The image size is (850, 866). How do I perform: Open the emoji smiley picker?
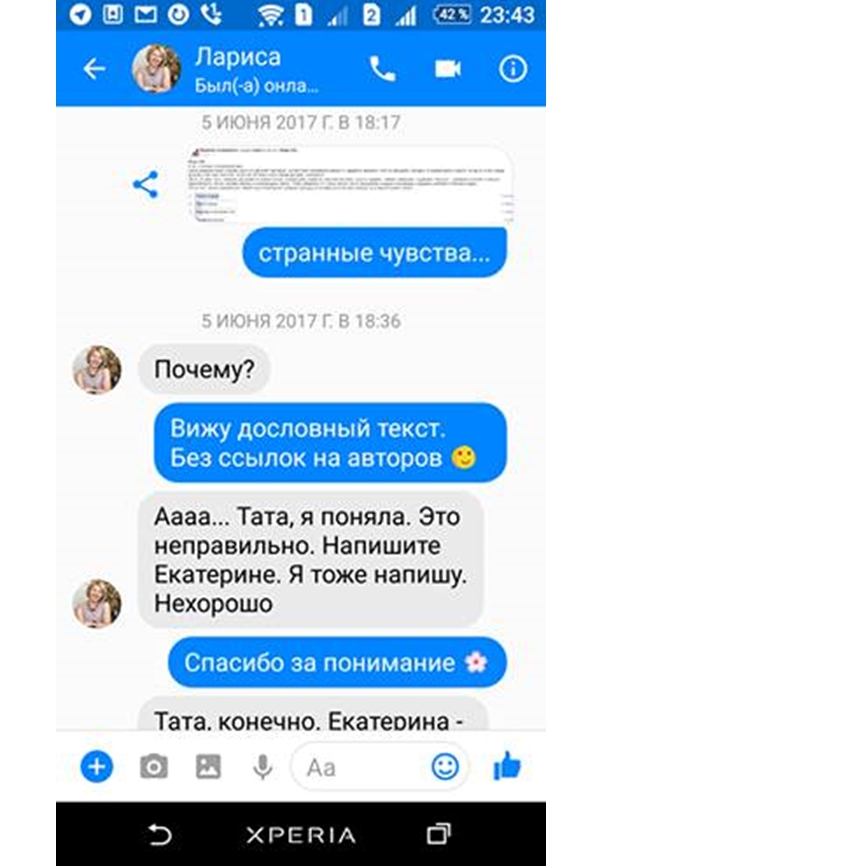(x=445, y=767)
